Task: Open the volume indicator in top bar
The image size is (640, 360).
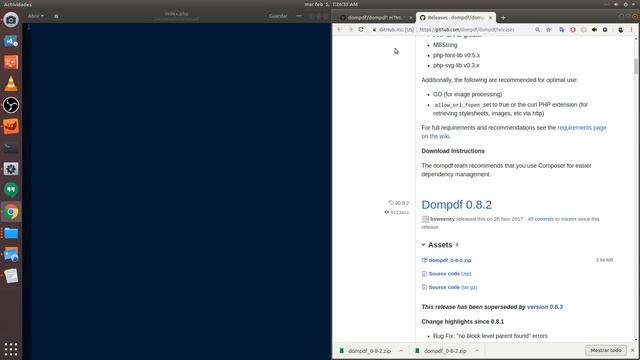Action: 616,4
